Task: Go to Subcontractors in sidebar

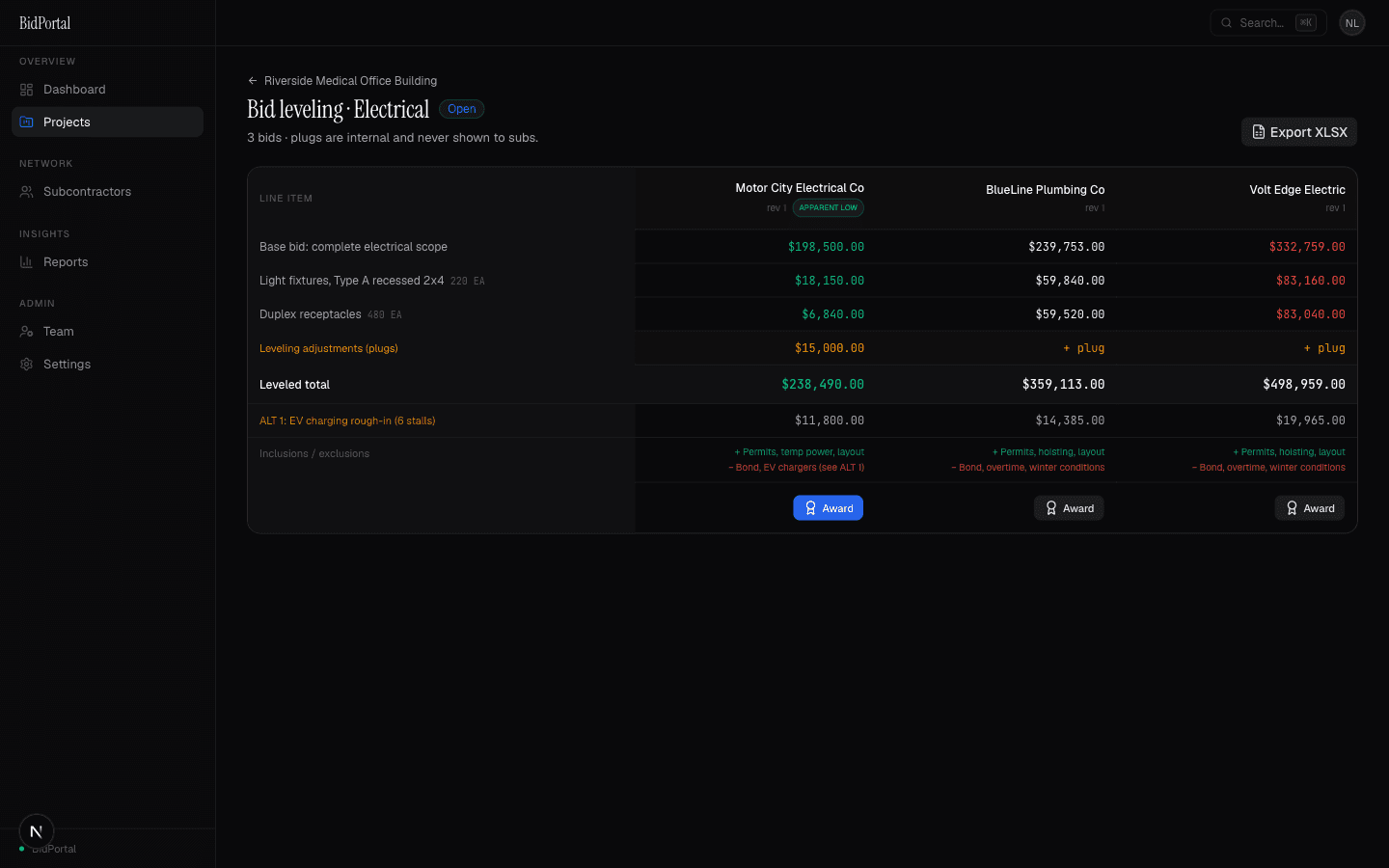Action: coord(107,192)
